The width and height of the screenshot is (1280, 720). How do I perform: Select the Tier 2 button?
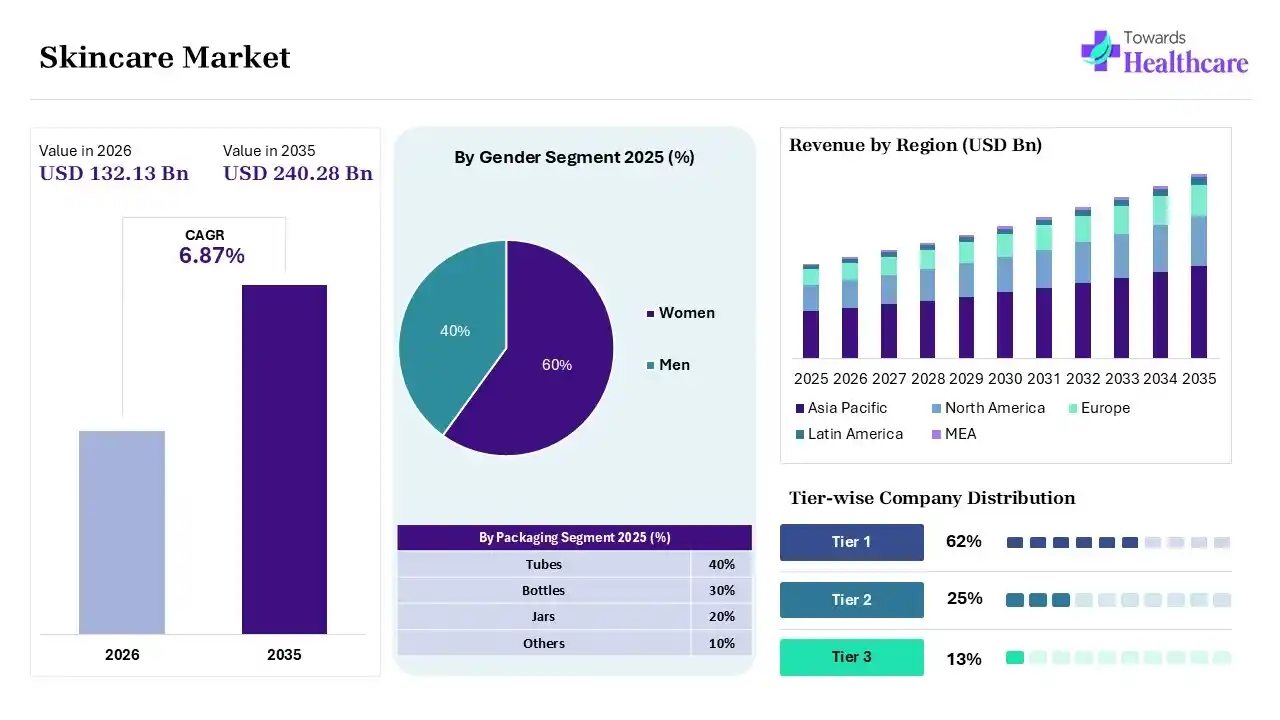[x=851, y=600]
